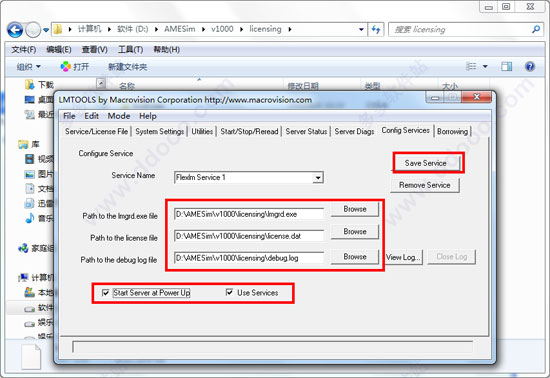Select the 音乐 library icon in sidebar

[29, 218]
